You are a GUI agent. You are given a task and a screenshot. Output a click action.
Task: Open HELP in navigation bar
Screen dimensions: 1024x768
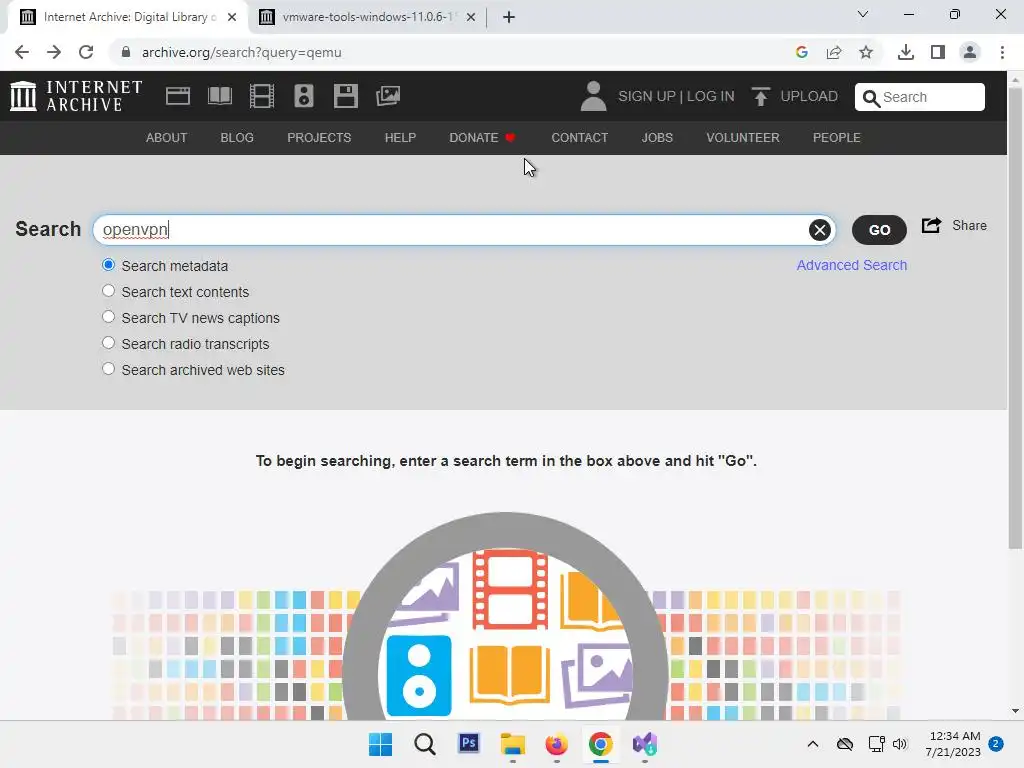click(x=400, y=138)
